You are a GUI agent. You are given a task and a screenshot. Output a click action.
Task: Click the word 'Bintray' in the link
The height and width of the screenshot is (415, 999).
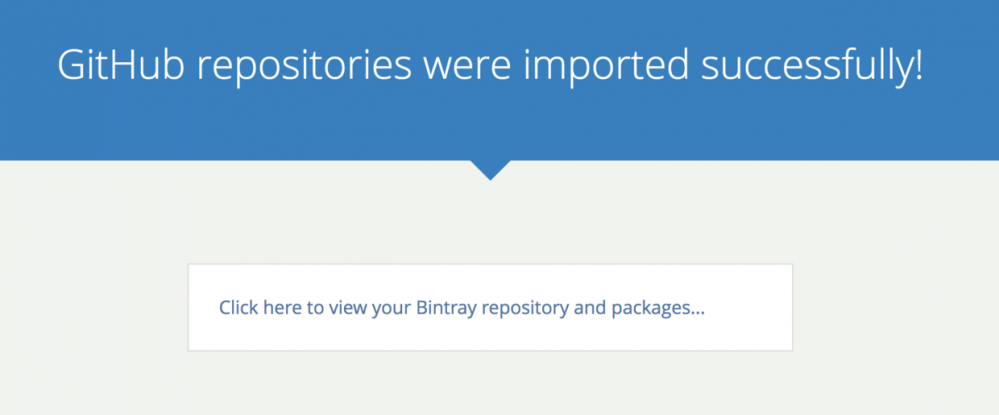click(445, 308)
